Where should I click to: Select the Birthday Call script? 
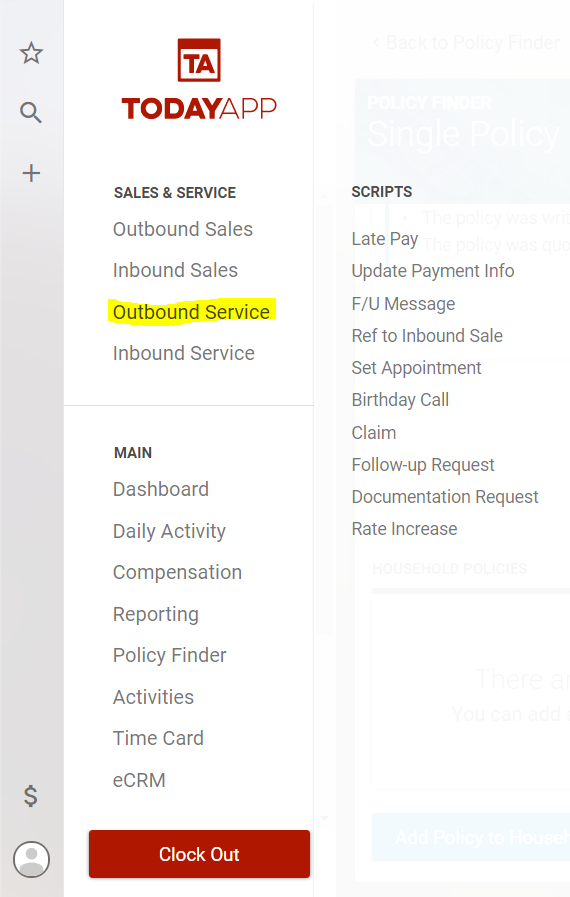pos(400,400)
